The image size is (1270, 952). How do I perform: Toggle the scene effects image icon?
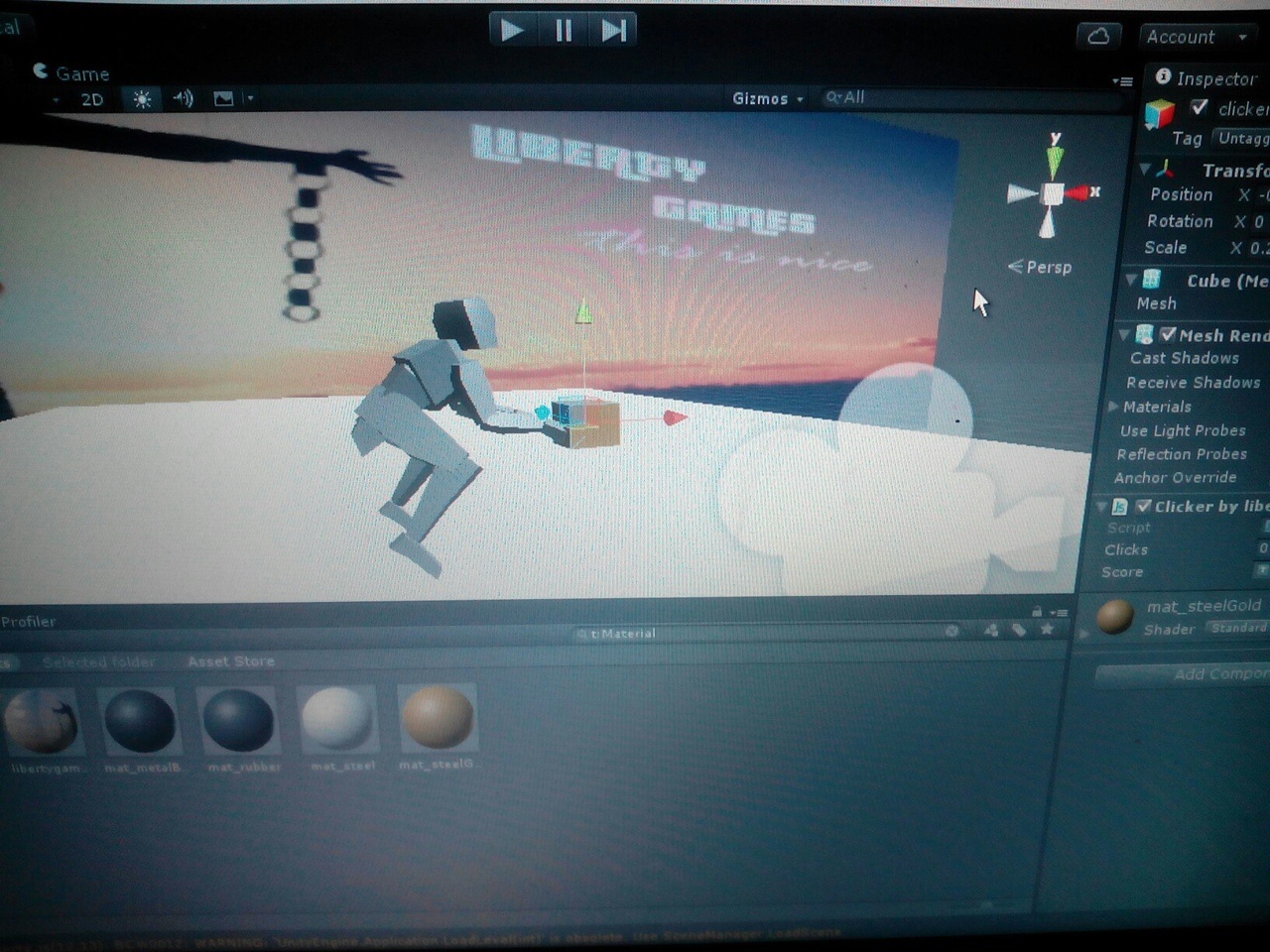(x=223, y=98)
